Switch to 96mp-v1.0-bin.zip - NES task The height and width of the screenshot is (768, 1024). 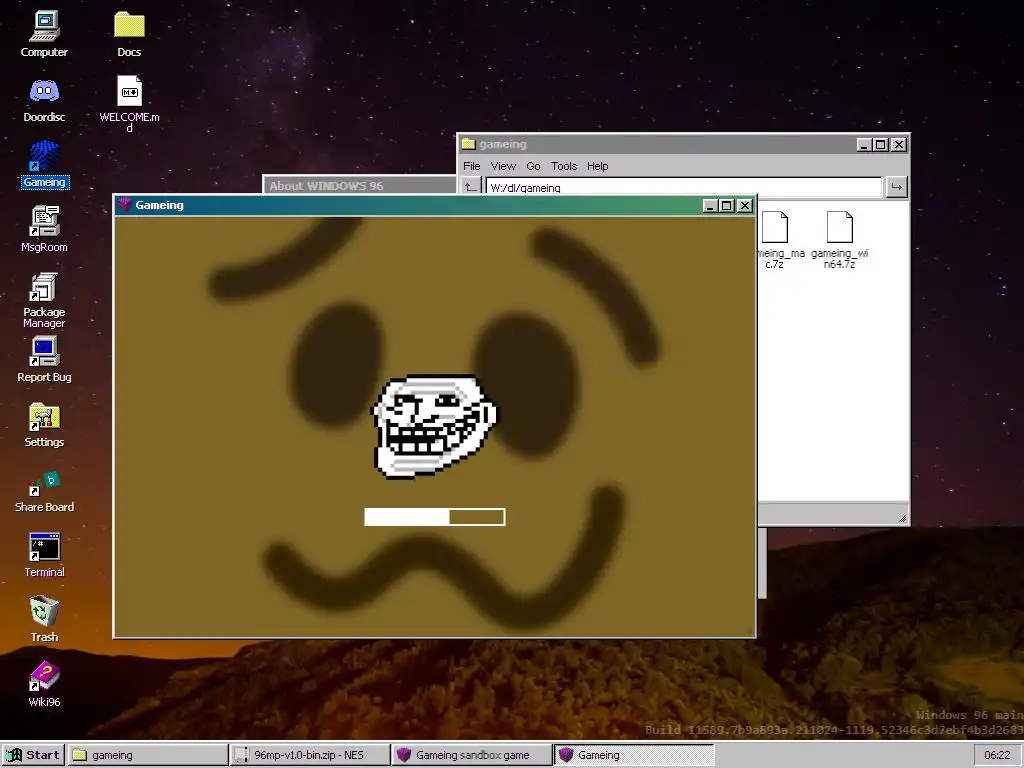tap(310, 755)
